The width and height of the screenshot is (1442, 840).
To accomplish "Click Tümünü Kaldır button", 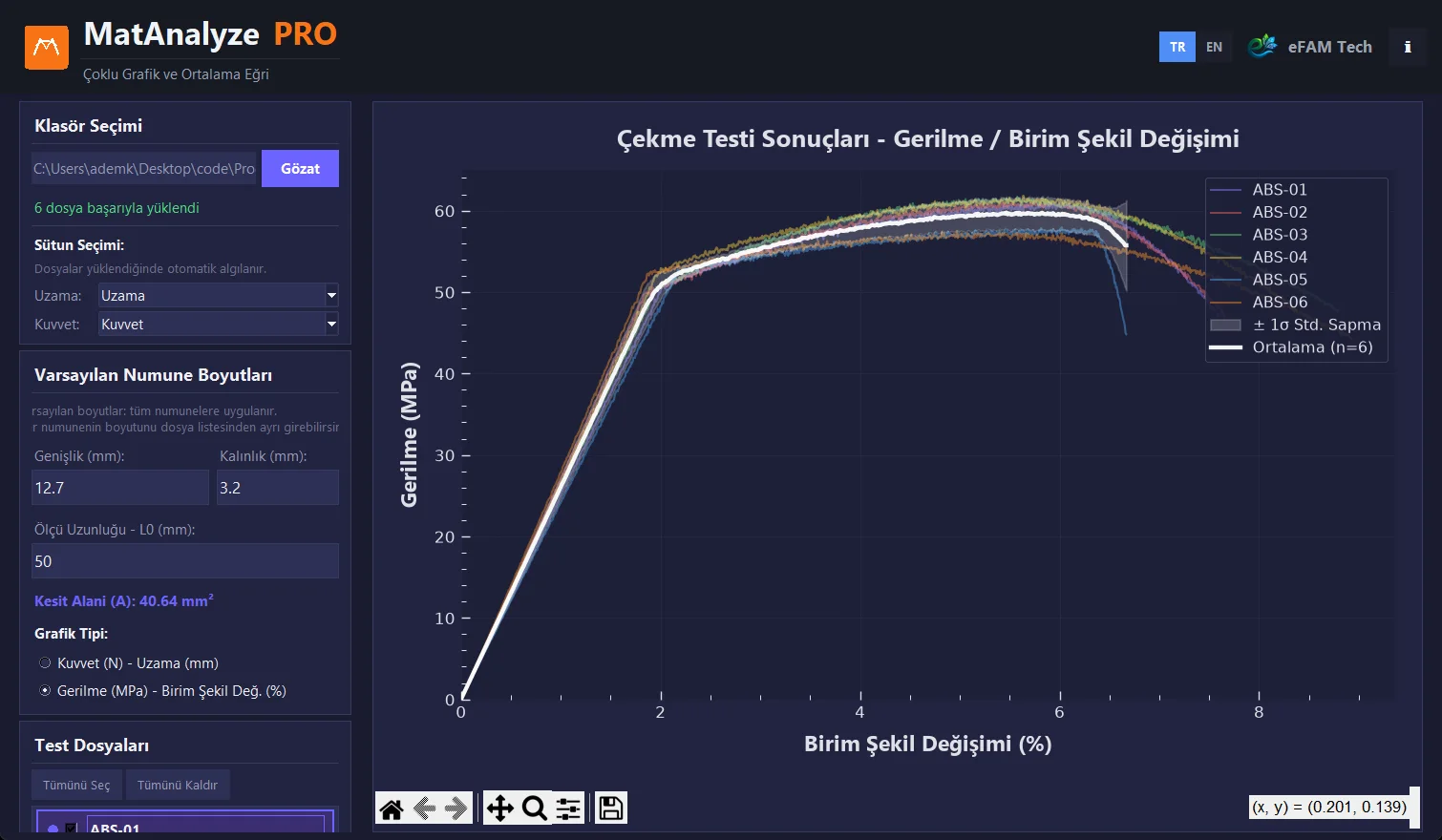I will 178,785.
